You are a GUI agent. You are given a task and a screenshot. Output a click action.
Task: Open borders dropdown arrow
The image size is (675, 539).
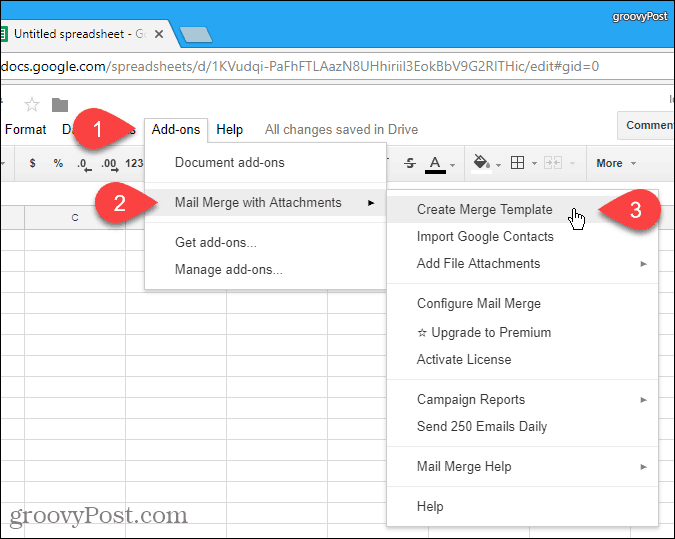[x=534, y=163]
